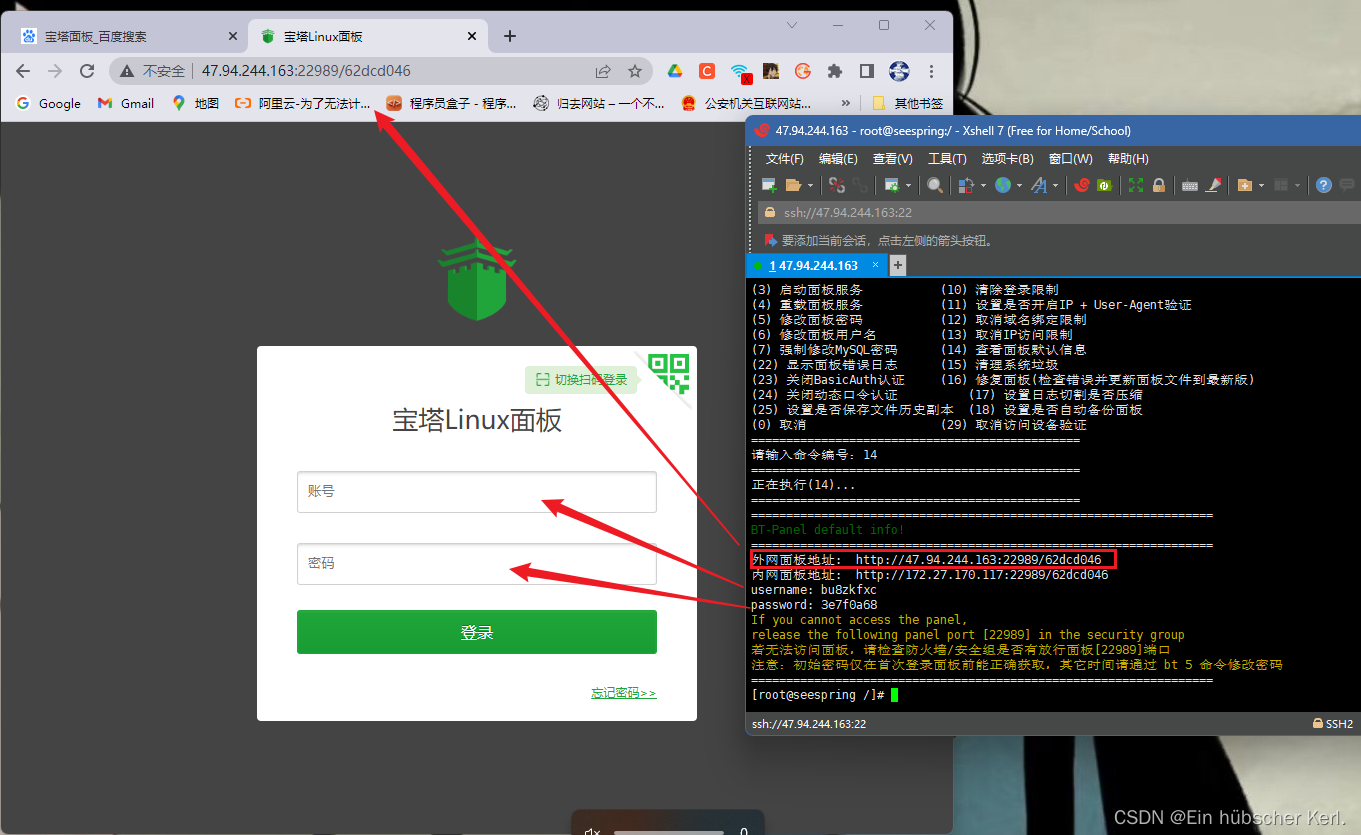Viewport: 1361px width, 835px height.
Task: Click the 账号 username input field
Action: click(x=476, y=492)
